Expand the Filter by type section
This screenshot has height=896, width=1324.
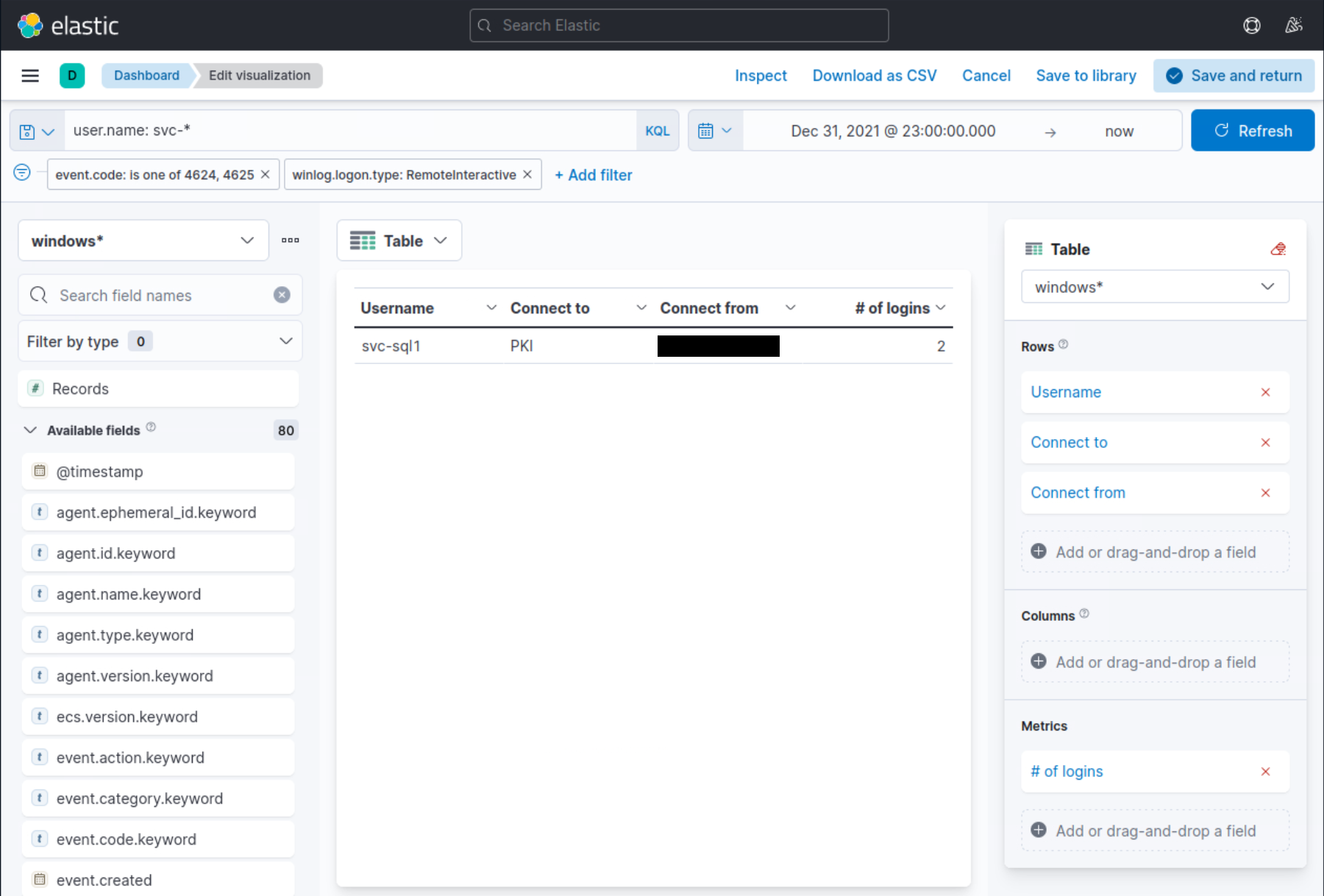[285, 341]
